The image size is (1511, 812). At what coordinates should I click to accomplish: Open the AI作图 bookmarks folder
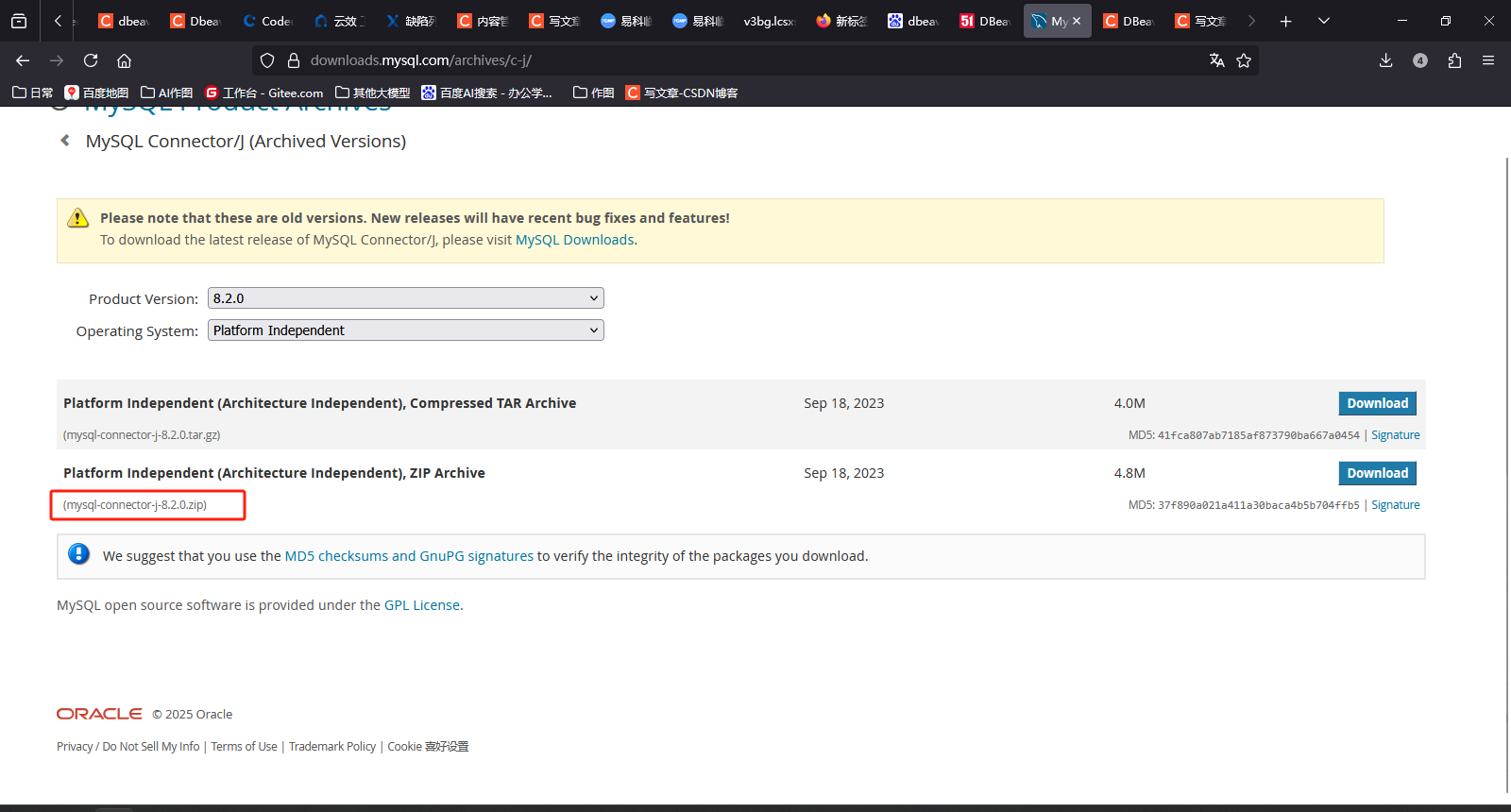point(166,93)
